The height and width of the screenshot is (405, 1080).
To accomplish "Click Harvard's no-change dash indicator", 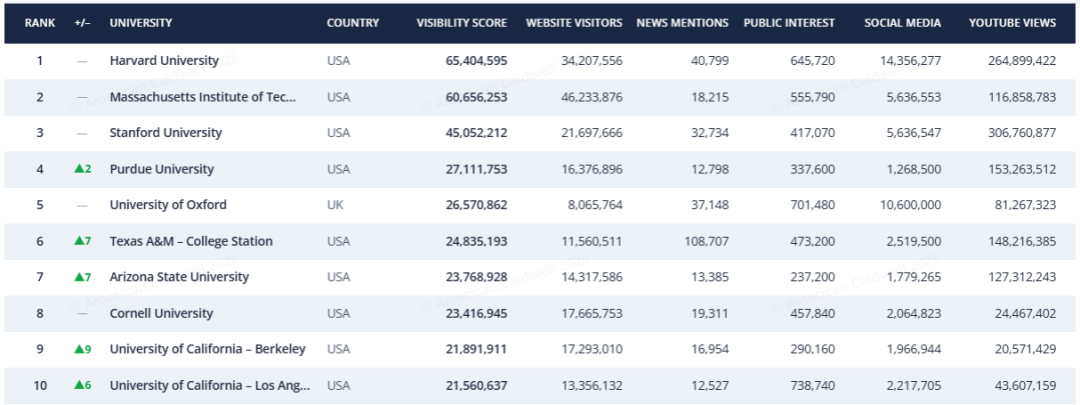I will coord(82,61).
